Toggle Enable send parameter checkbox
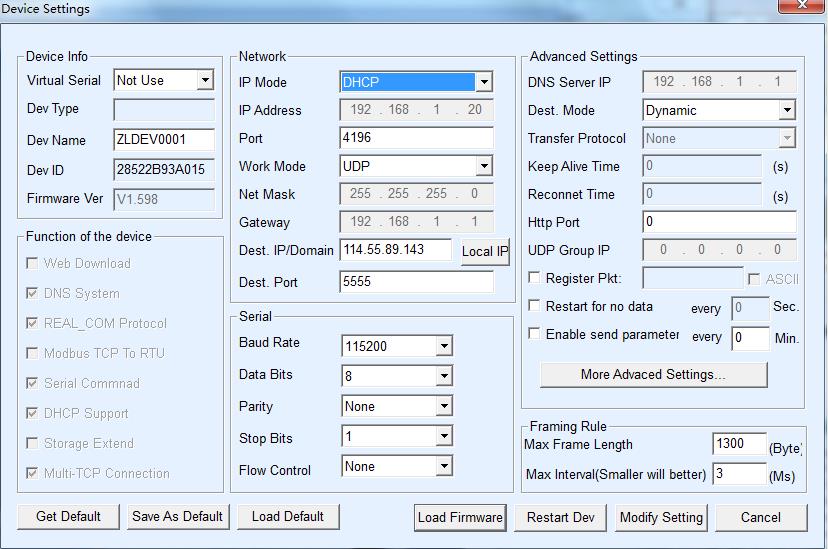Screen dimensions: 828x549 coord(535,334)
